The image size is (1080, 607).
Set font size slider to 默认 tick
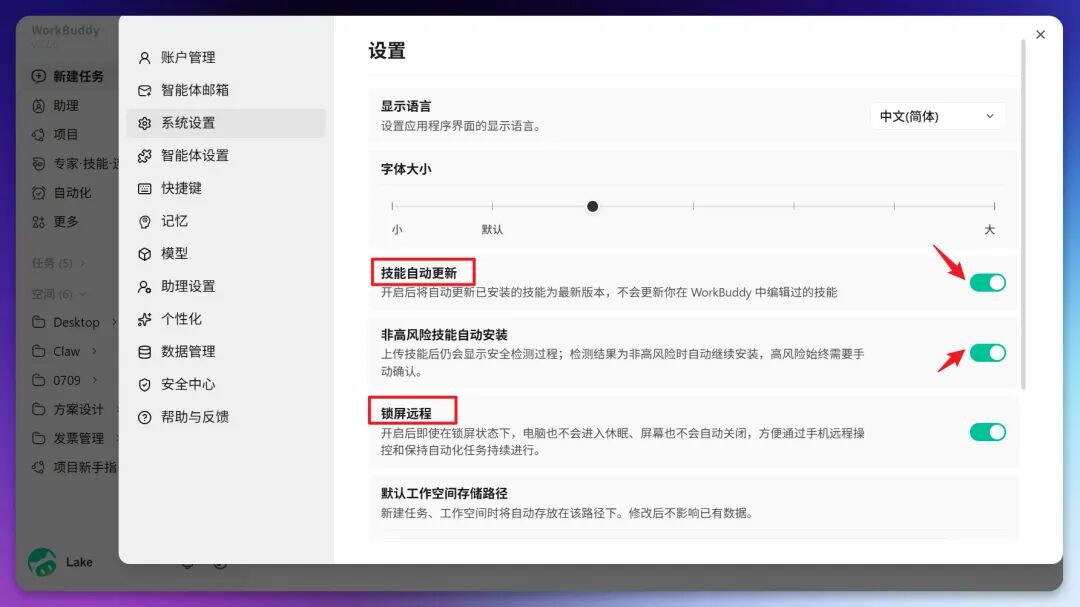point(492,206)
